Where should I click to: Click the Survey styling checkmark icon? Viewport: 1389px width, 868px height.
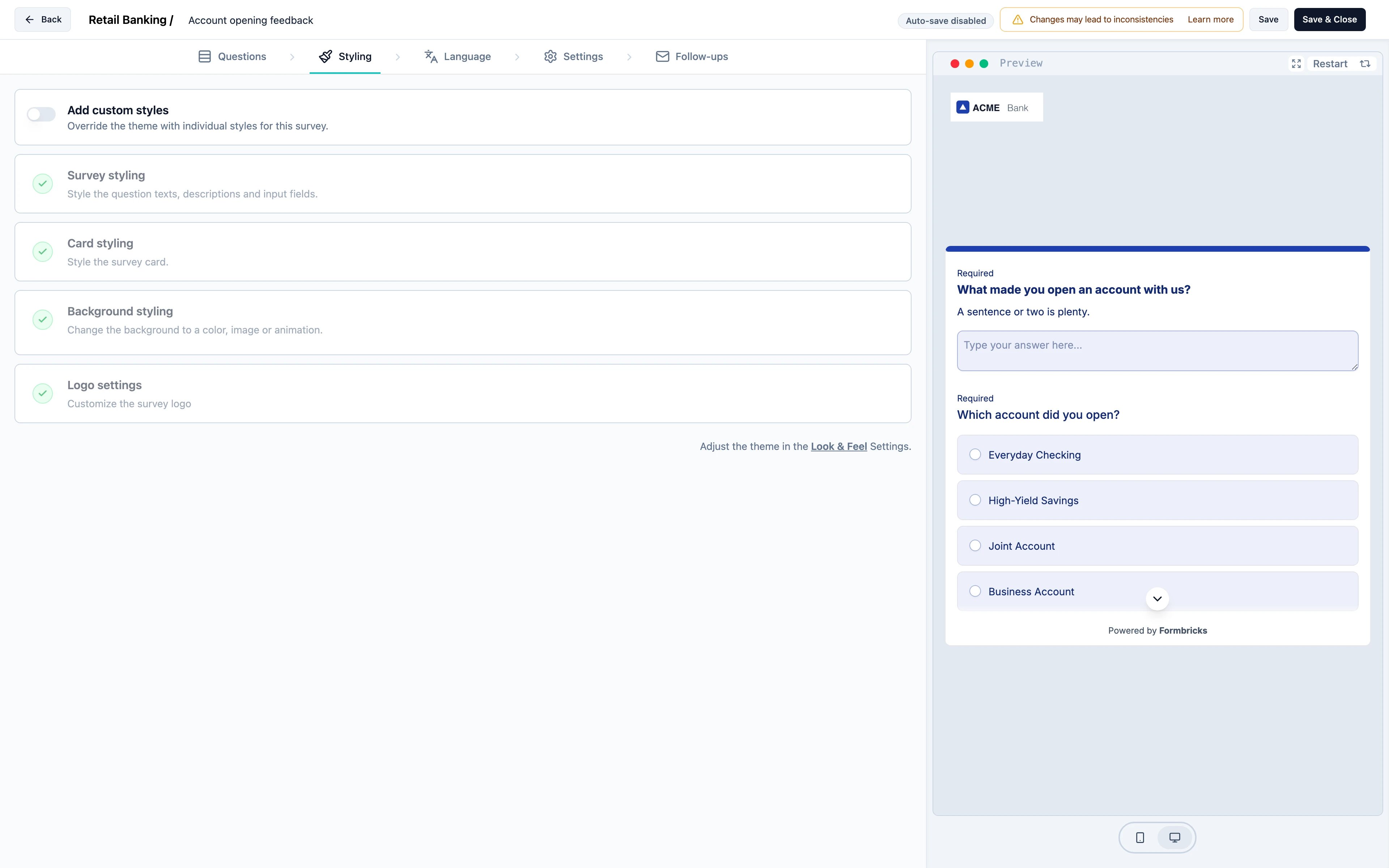tap(42, 184)
